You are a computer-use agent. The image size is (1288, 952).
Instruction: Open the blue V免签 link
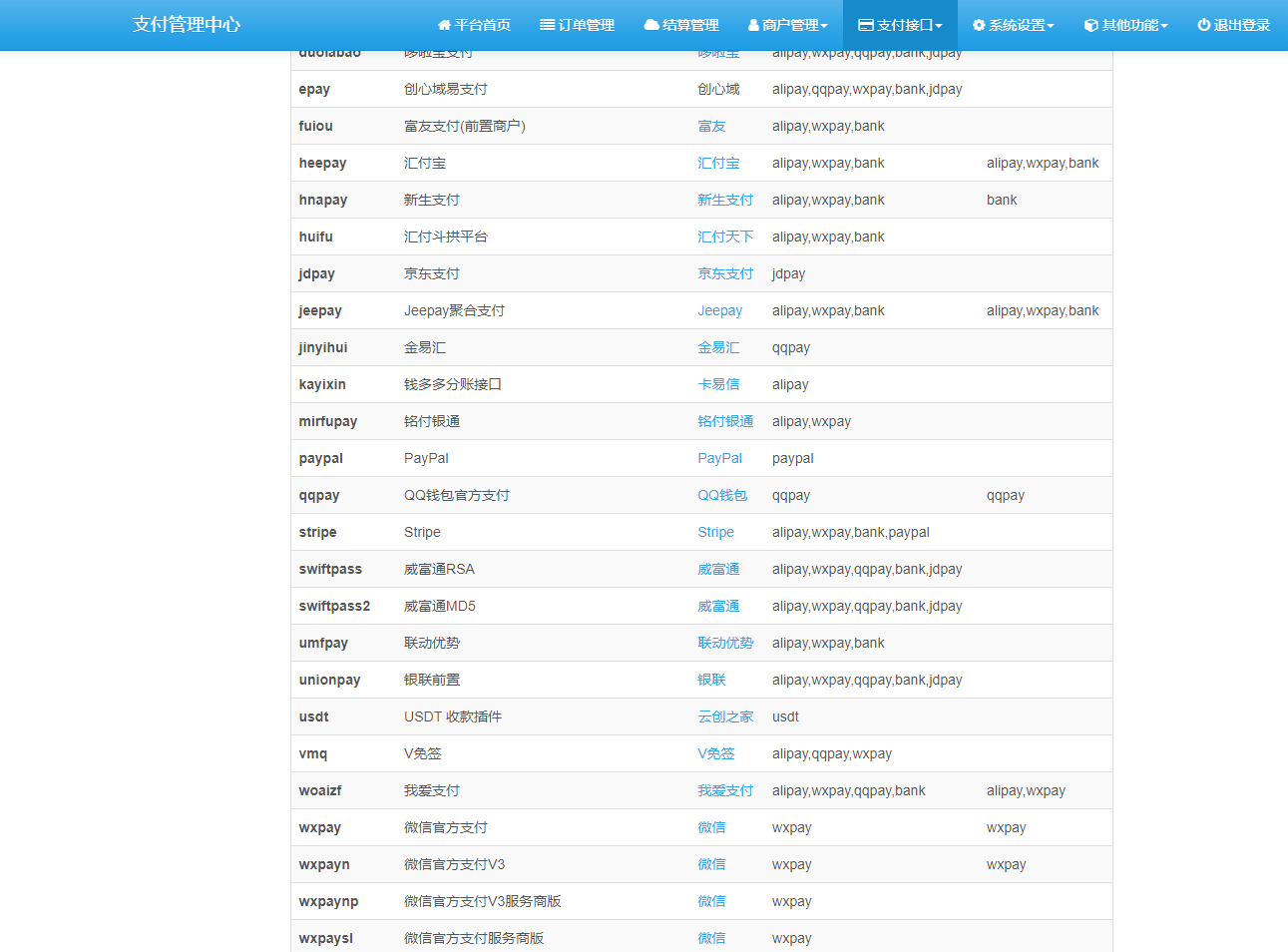pos(715,753)
